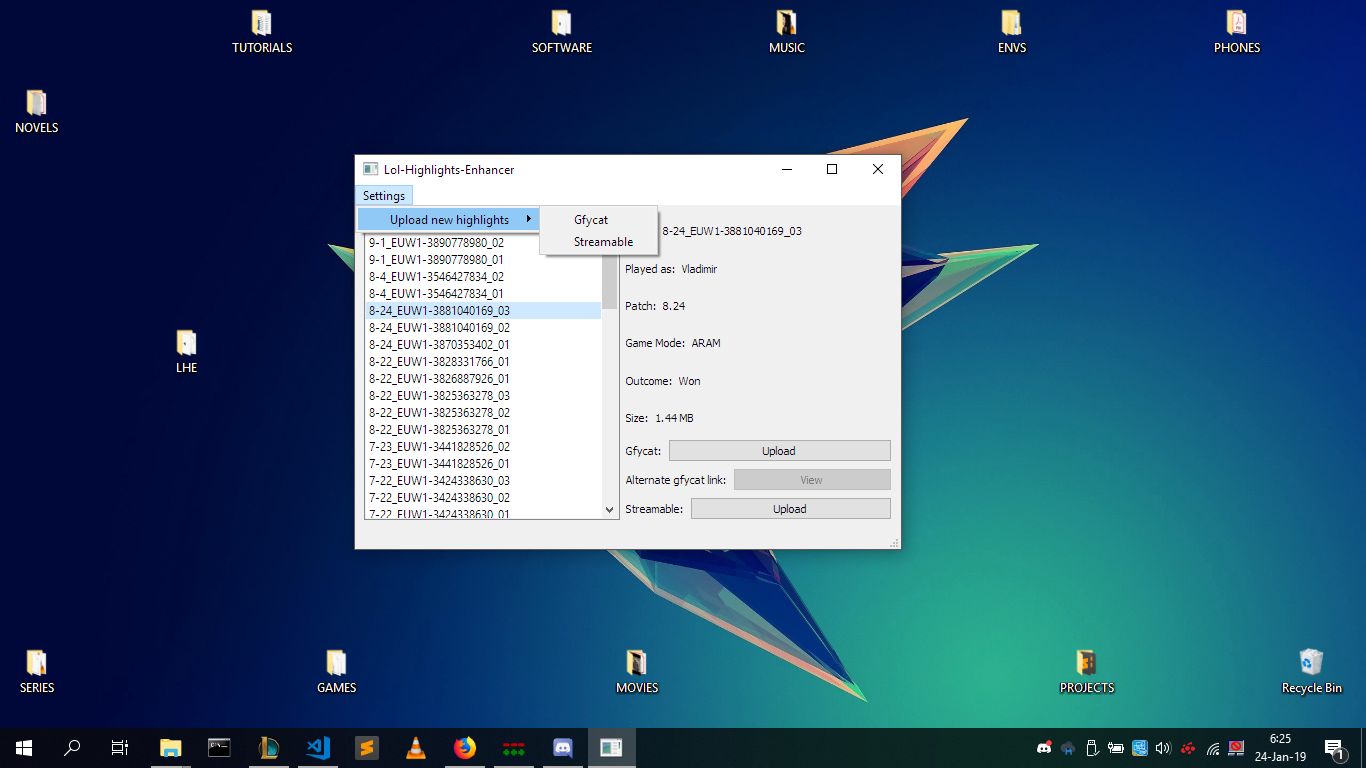Launch League of Legends from the taskbar
This screenshot has width=1366, height=768.
(x=268, y=747)
